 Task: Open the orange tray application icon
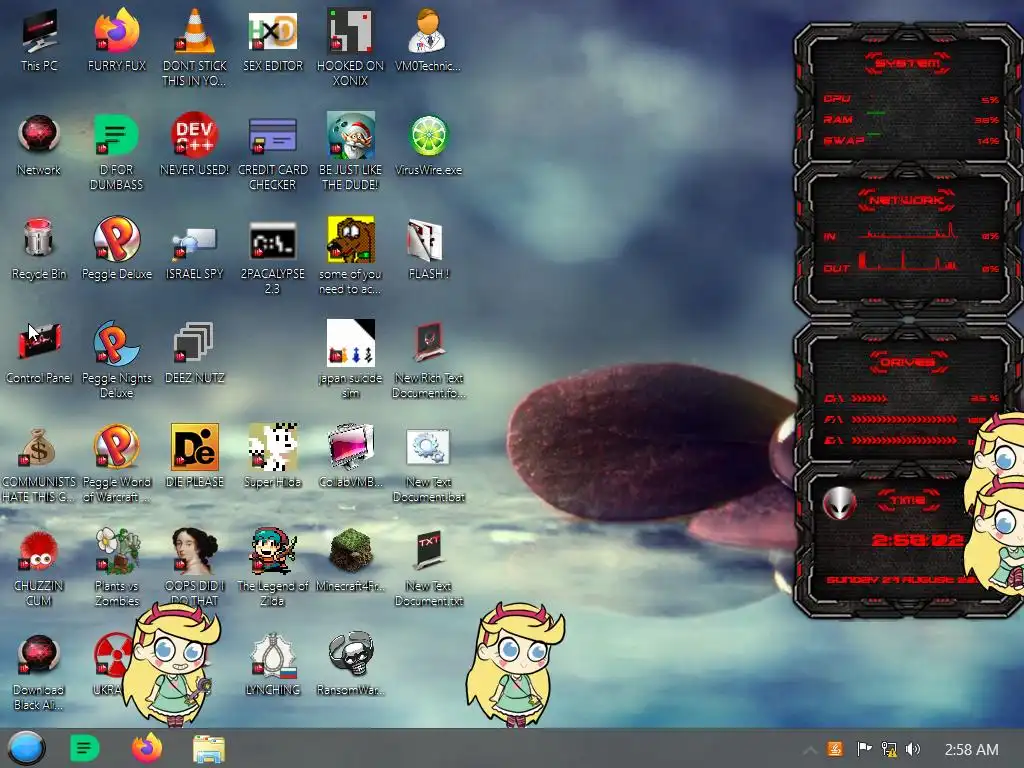click(x=835, y=749)
